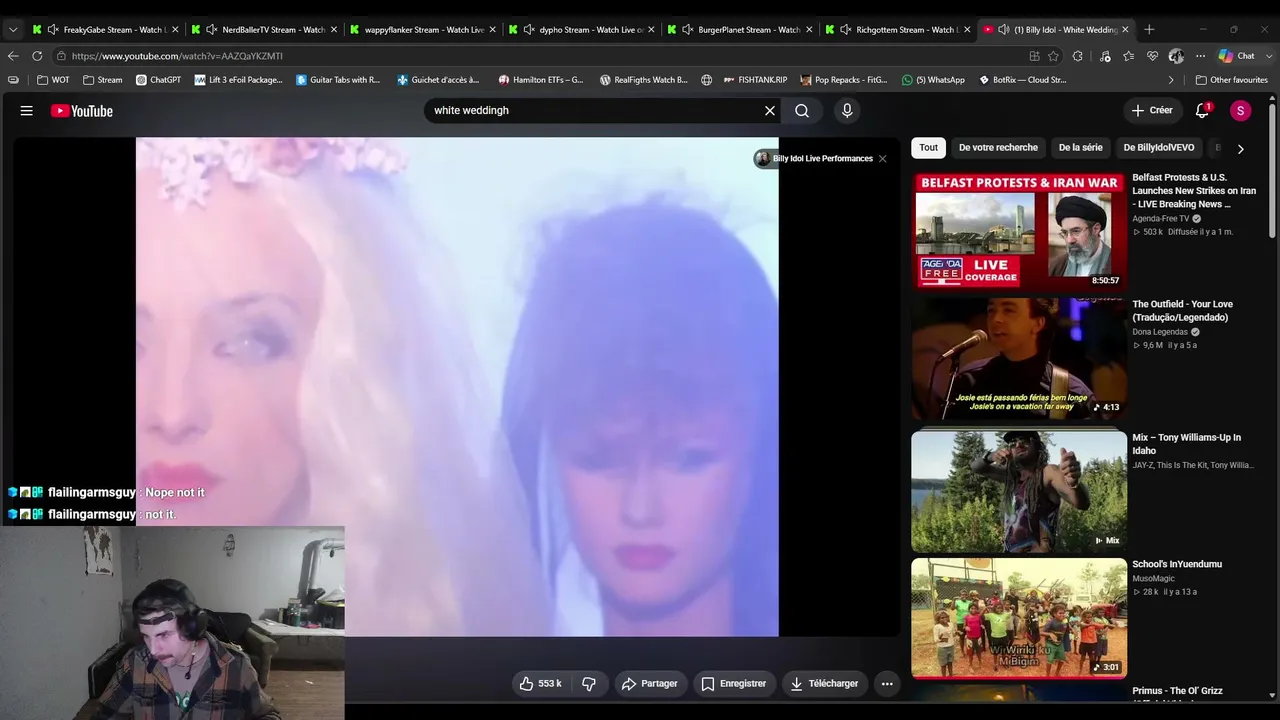This screenshot has height=720, width=1280.
Task: Mute the FreakyGabe Stream tab
Action: coord(52,30)
